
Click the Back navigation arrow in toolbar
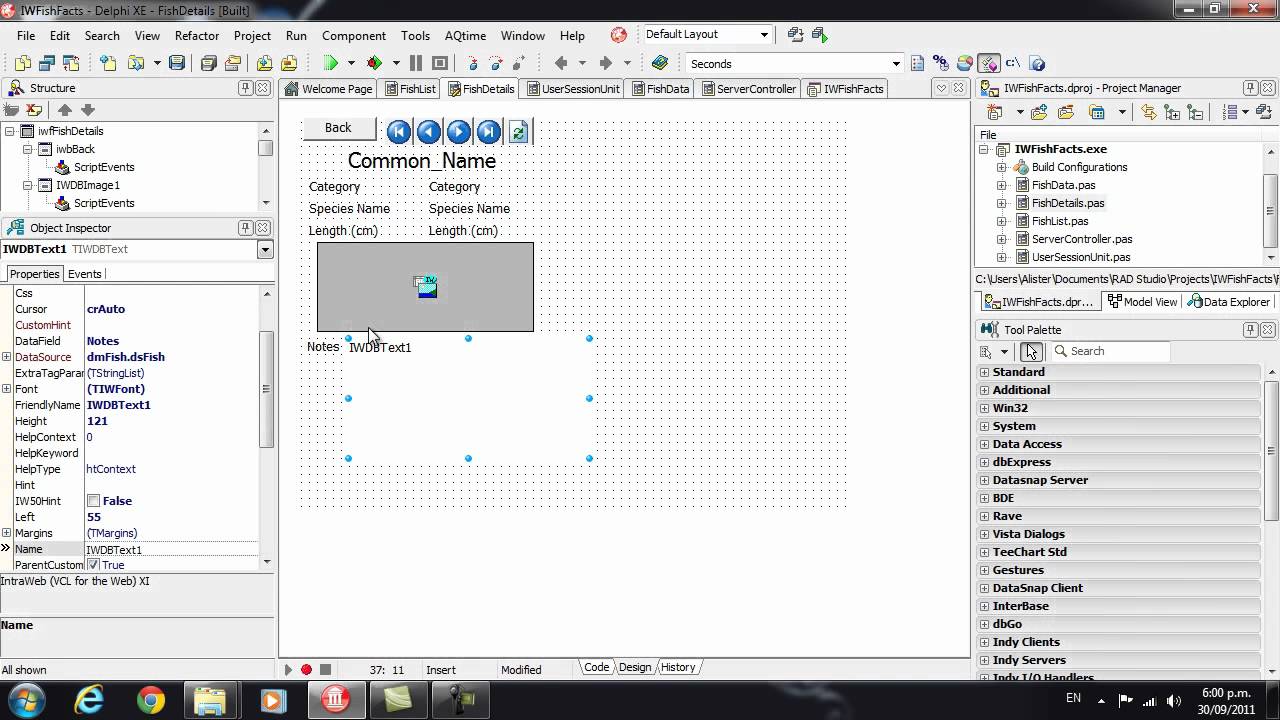[561, 63]
